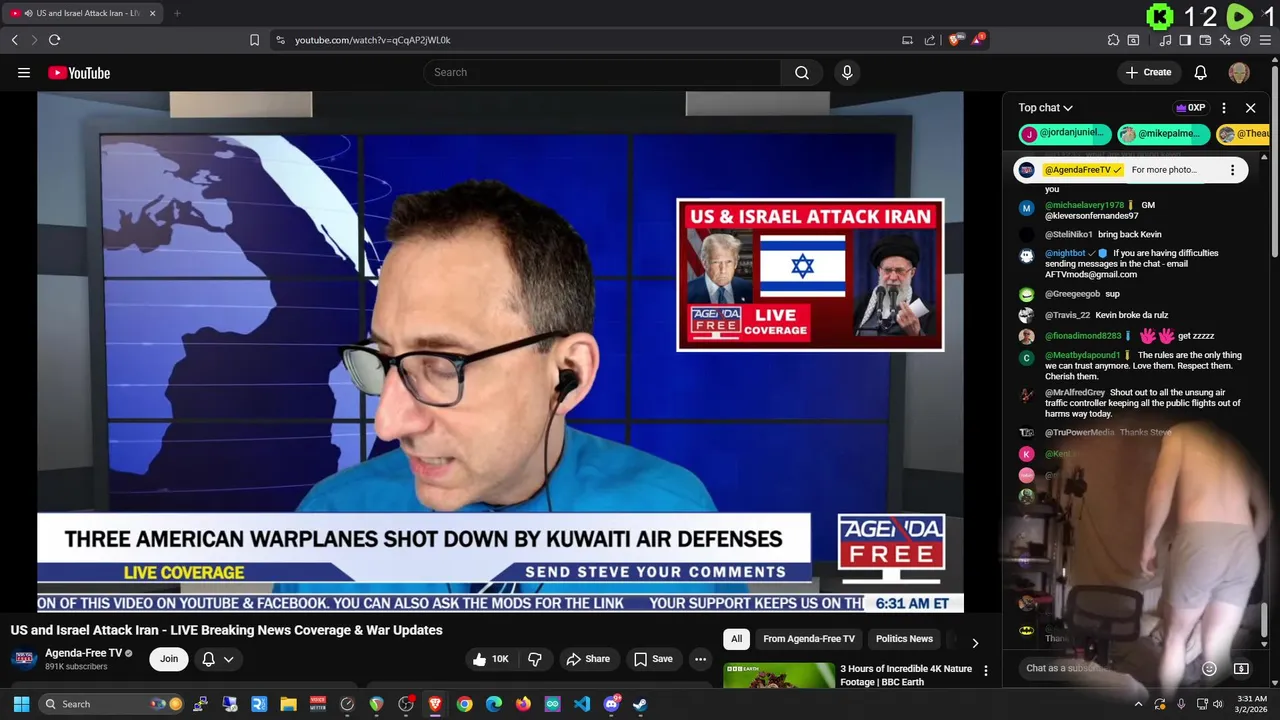Open the Brave playlist music icon

[1165, 40]
